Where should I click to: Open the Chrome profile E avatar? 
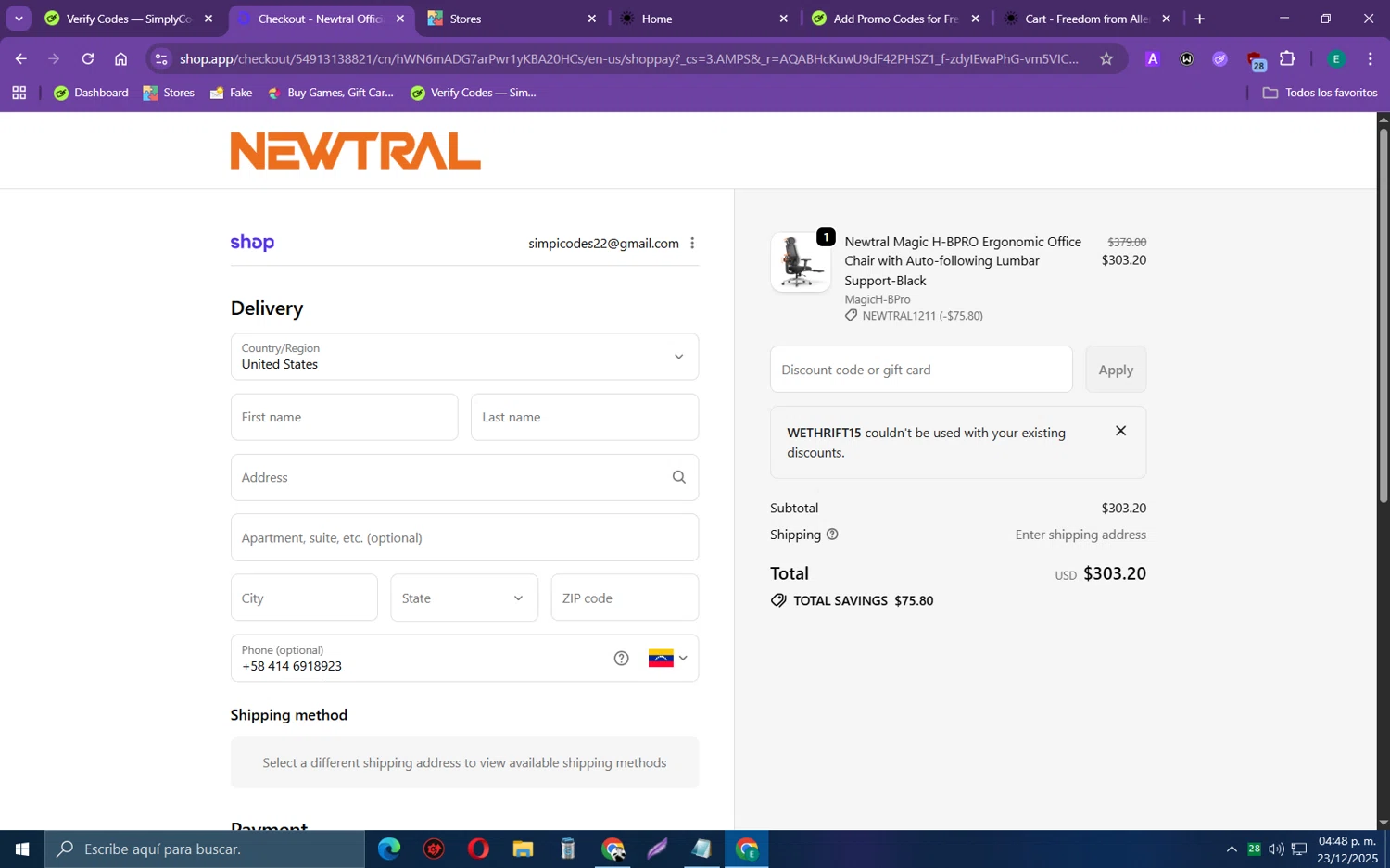1336,58
